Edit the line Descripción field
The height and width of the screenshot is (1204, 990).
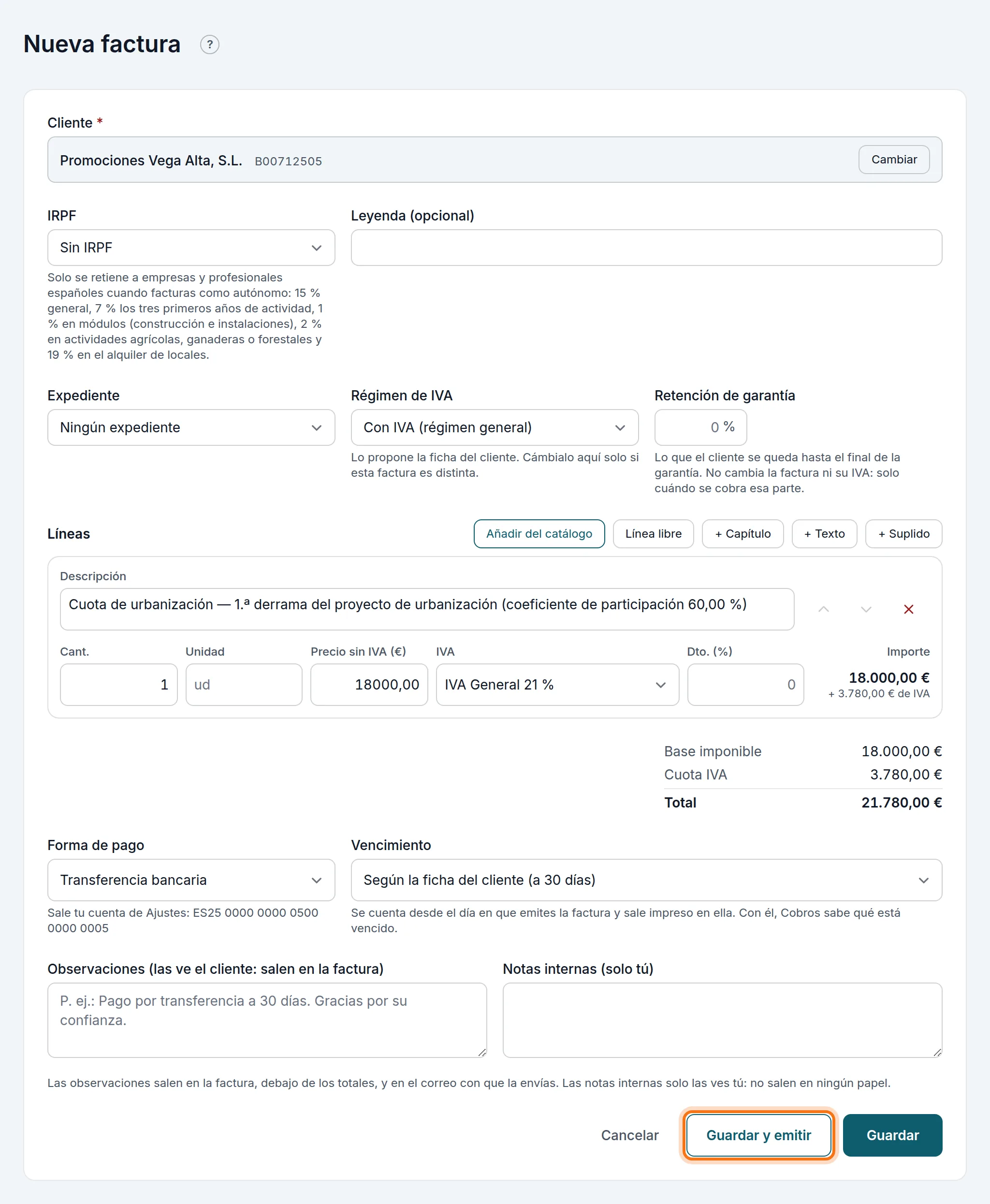pos(426,609)
